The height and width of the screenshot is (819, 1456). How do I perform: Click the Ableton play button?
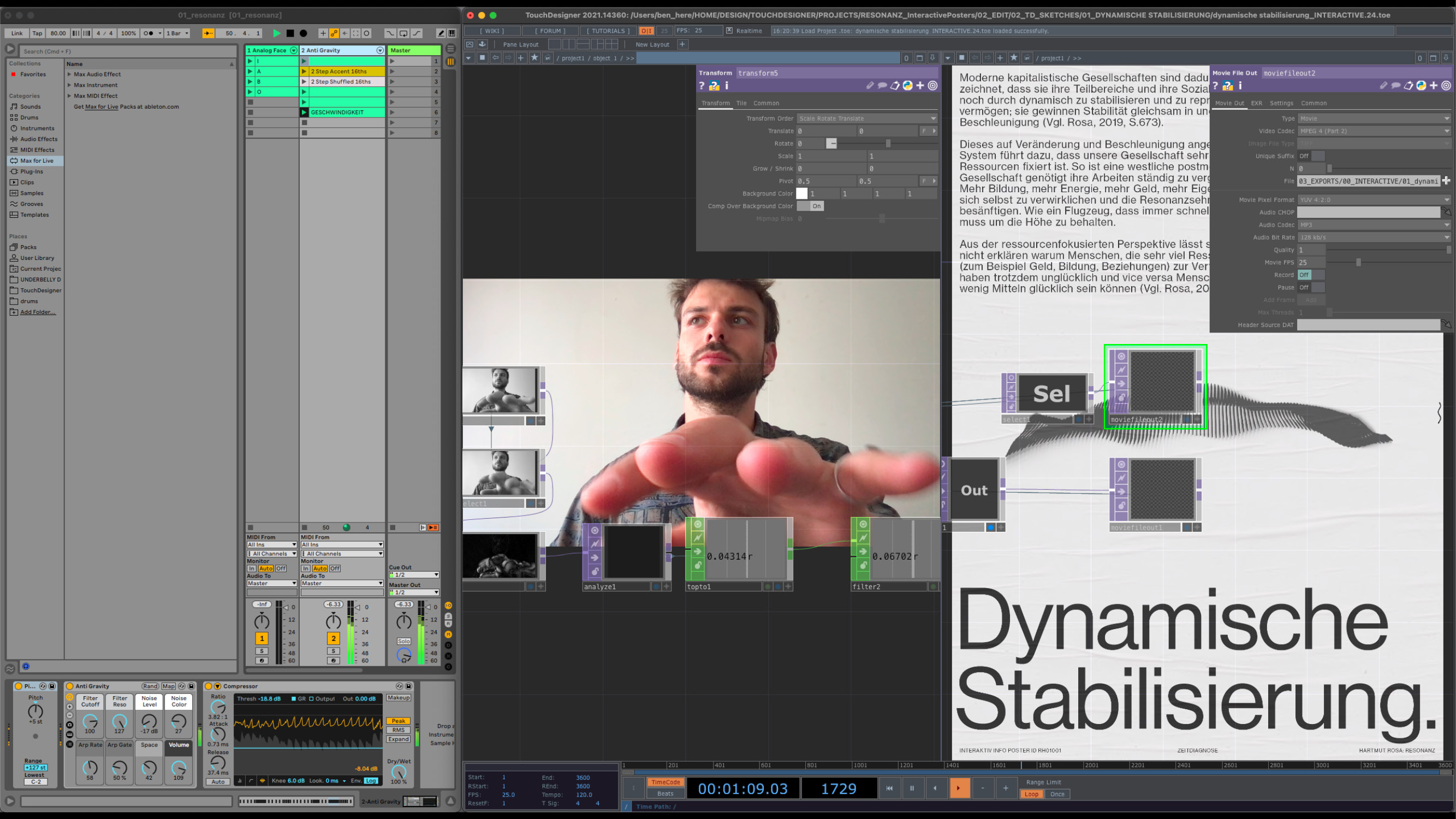[276, 33]
